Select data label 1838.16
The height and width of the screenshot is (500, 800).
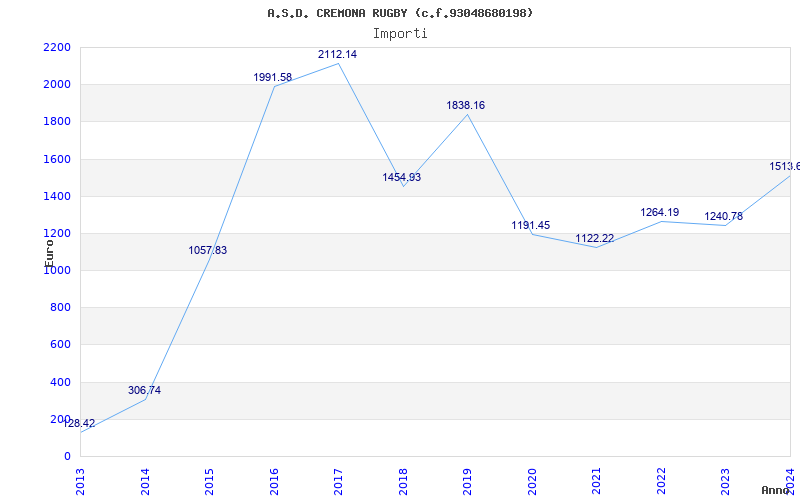[465, 106]
